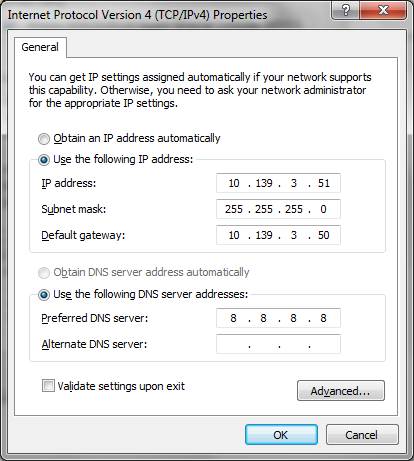The width and height of the screenshot is (414, 461).
Task: Click the Preferred DNS server field
Action: pyautogui.click(x=278, y=318)
